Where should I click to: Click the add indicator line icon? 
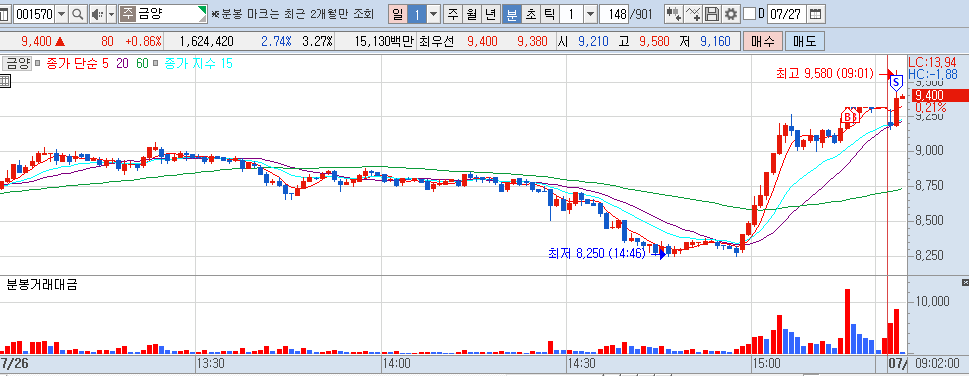coord(694,14)
